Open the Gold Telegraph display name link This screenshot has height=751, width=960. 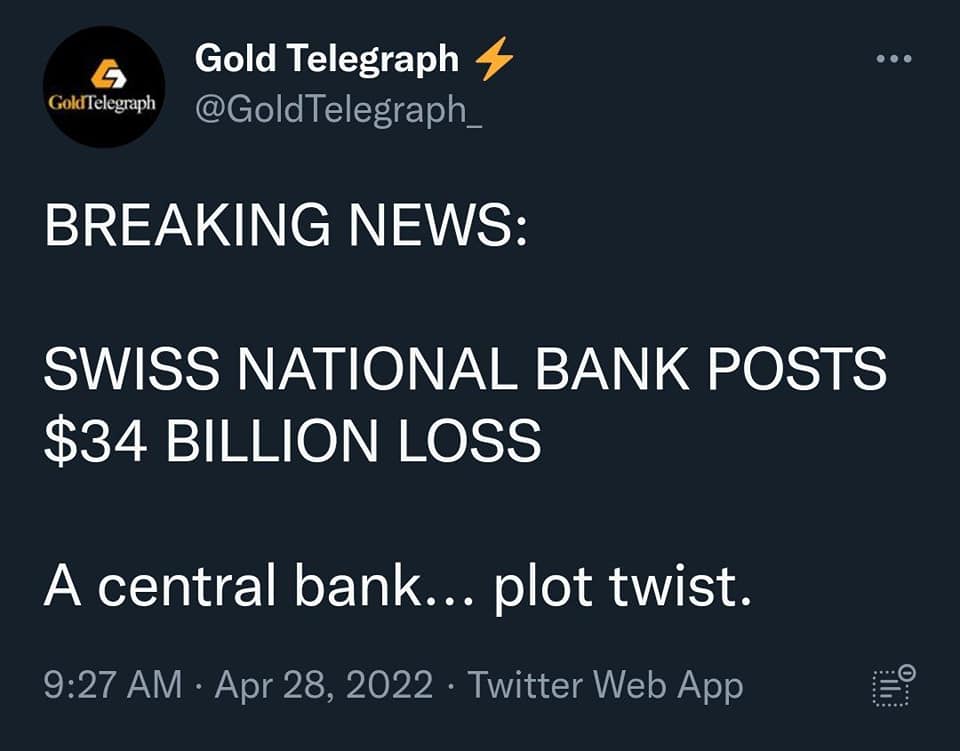pos(326,59)
